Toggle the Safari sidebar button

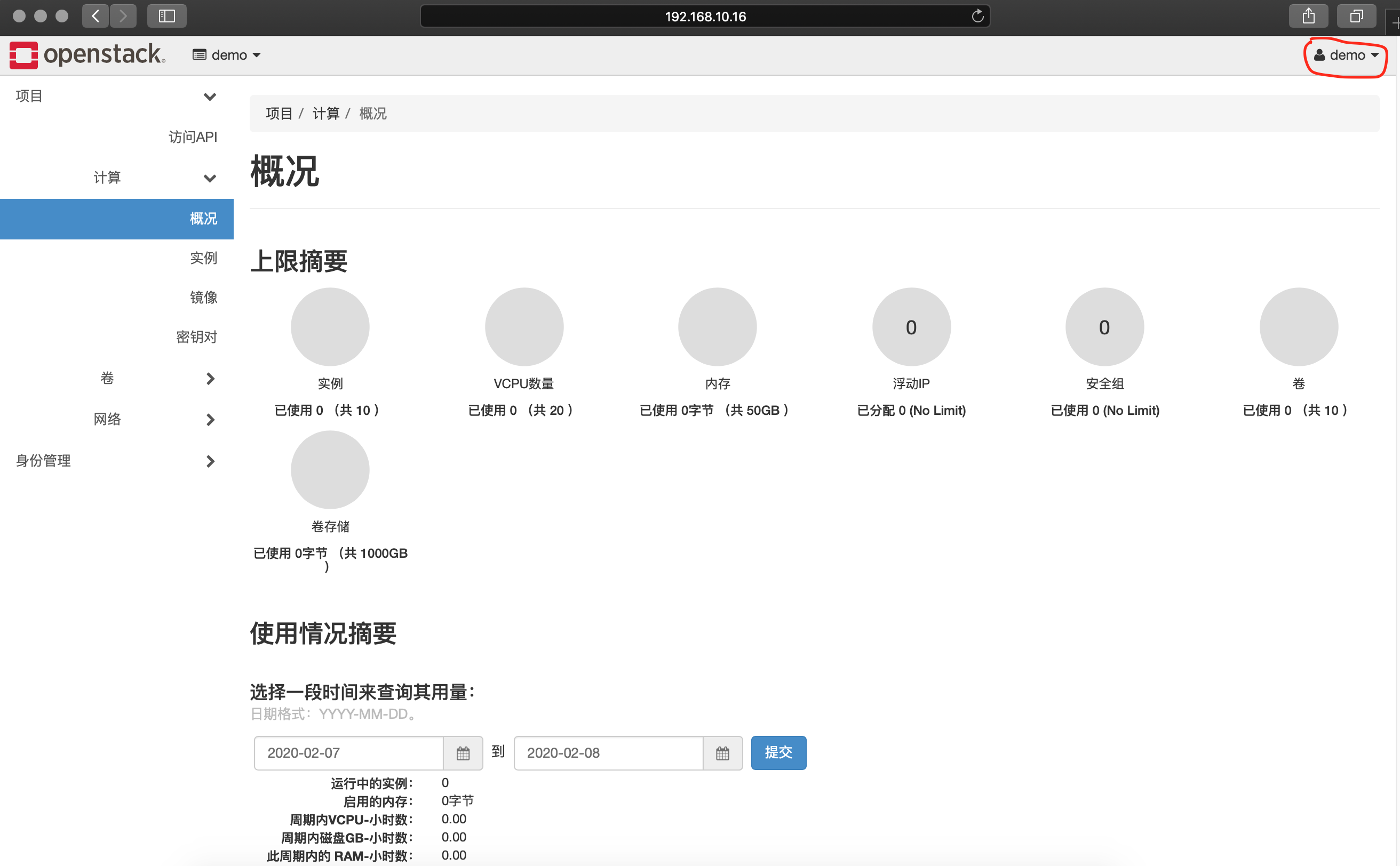point(167,16)
